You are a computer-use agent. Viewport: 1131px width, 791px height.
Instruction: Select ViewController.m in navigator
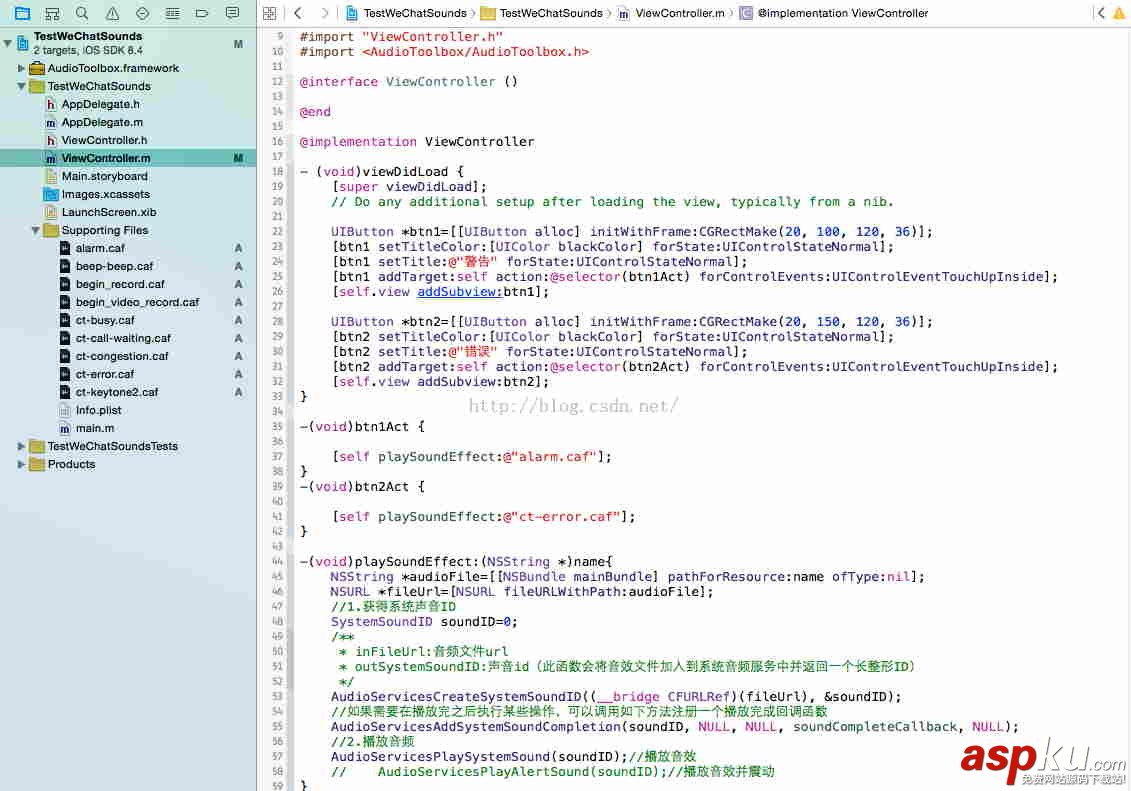(128, 158)
